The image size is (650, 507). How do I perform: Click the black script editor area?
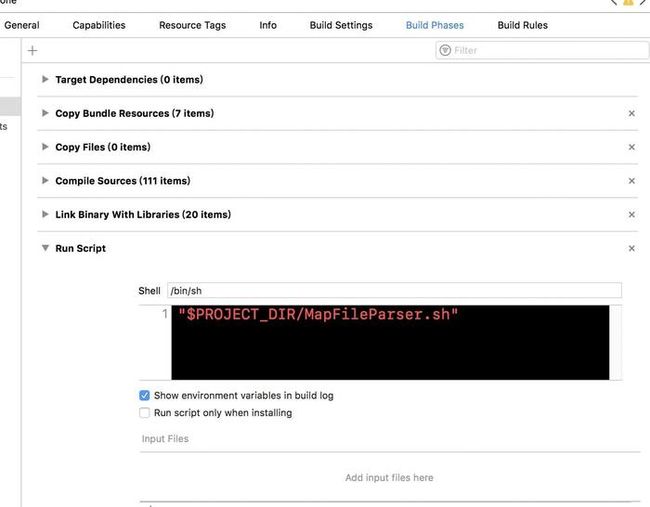390,342
